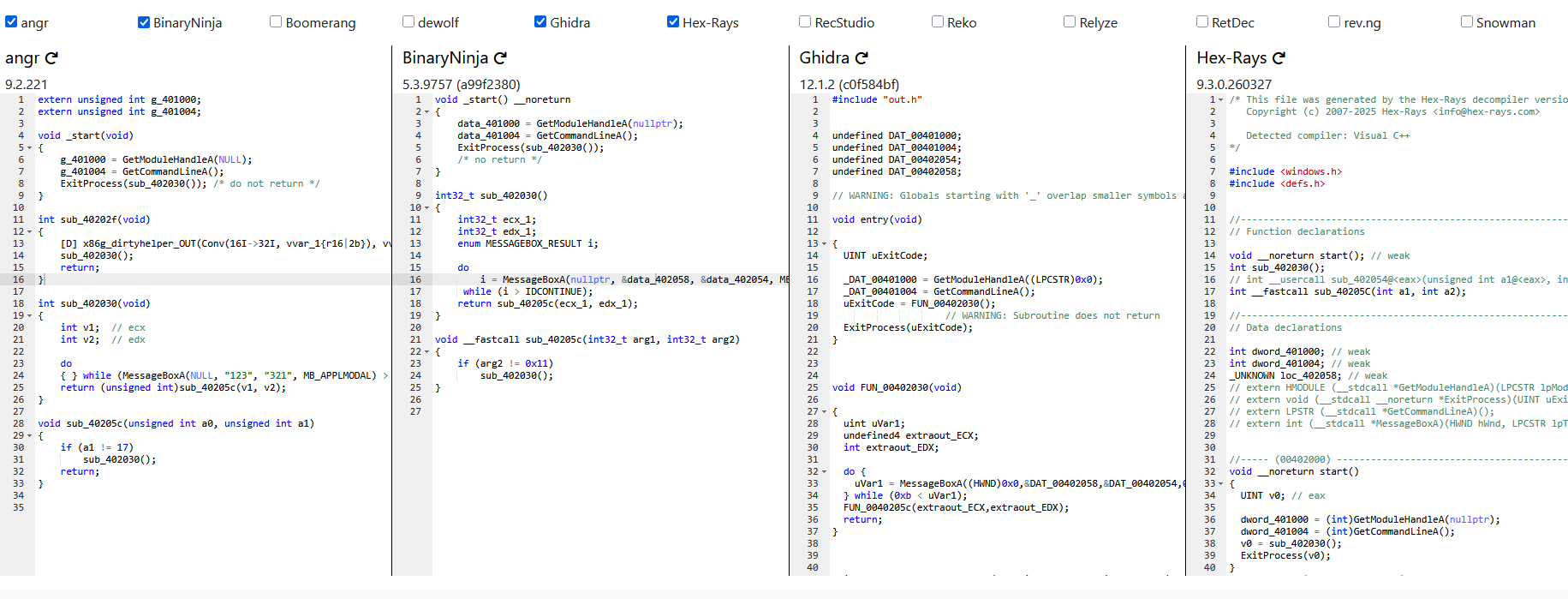Click '/* no return */' comment in BinaryNinja
The width and height of the screenshot is (1568, 599).
500,159
